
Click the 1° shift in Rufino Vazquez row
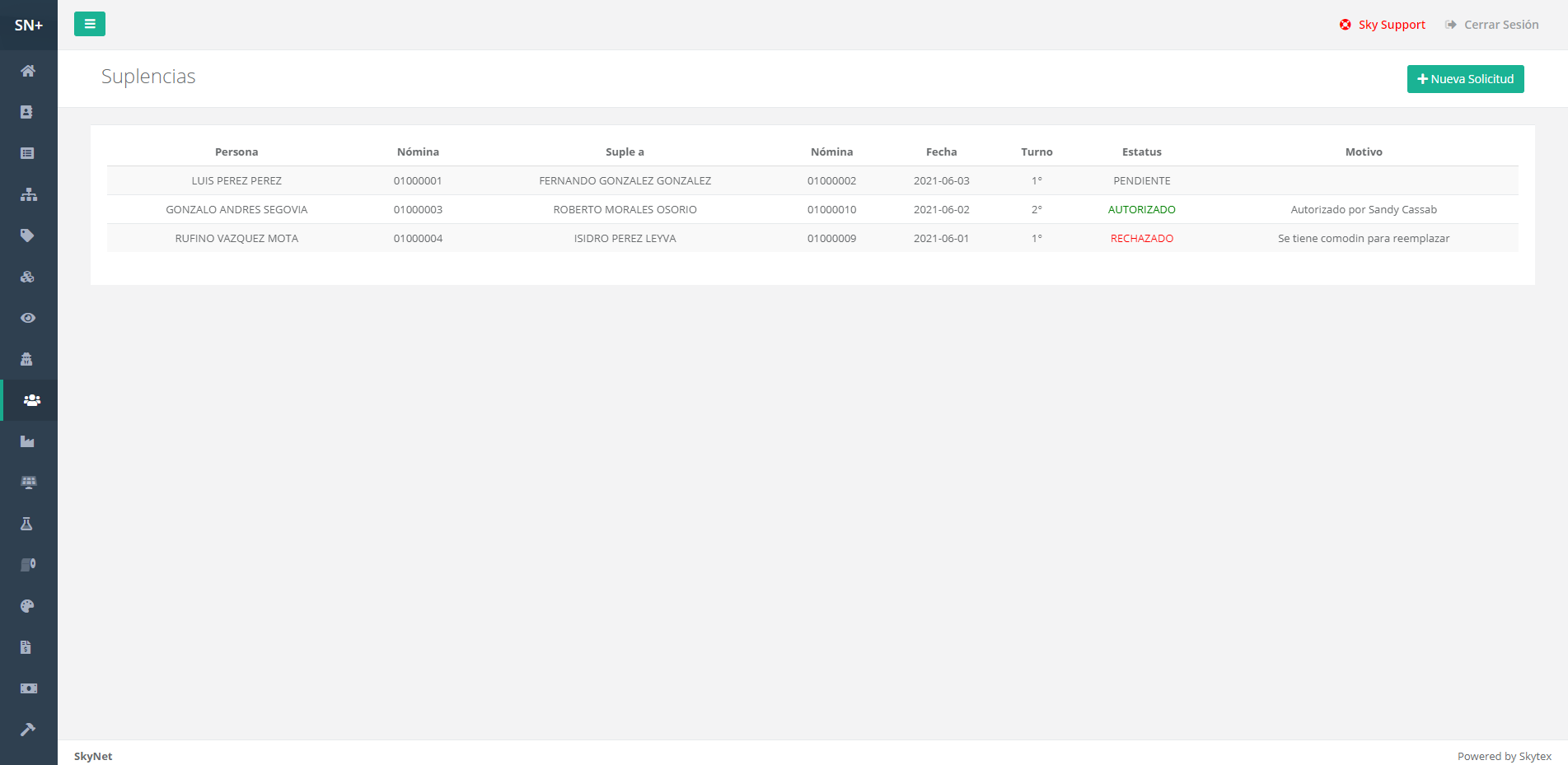[1037, 239]
